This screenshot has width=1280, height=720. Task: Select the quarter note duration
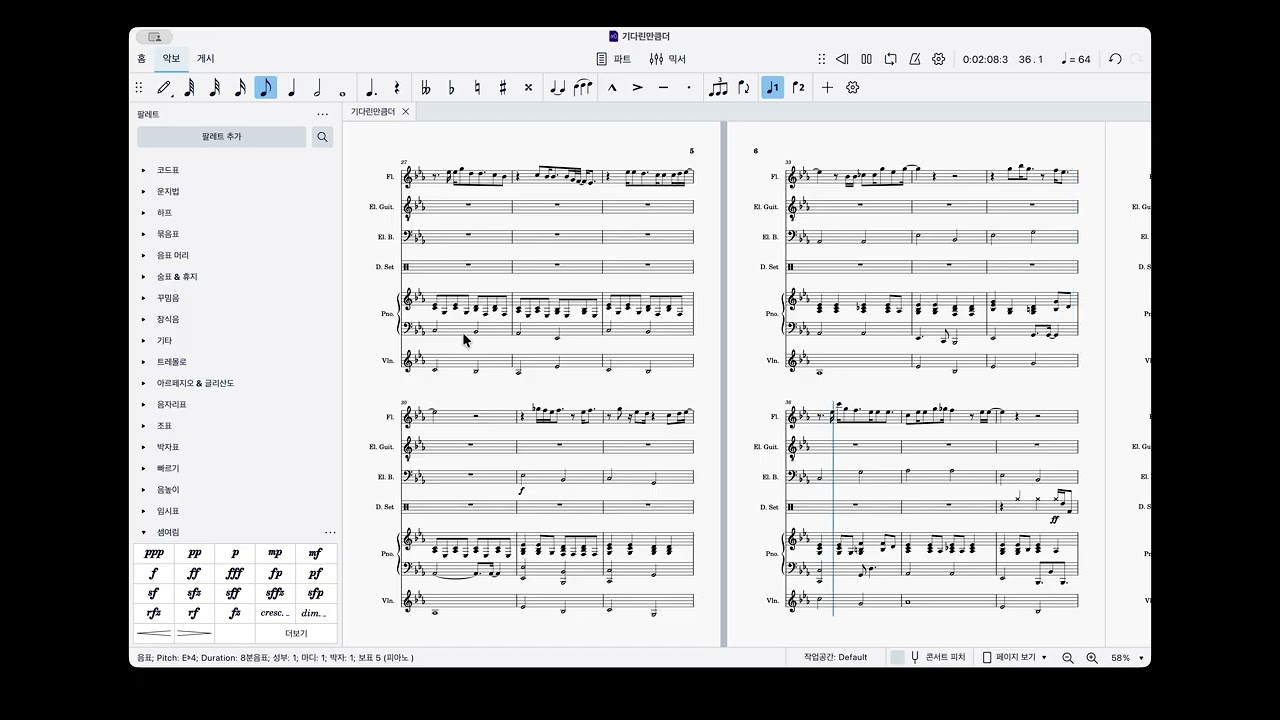(291, 88)
